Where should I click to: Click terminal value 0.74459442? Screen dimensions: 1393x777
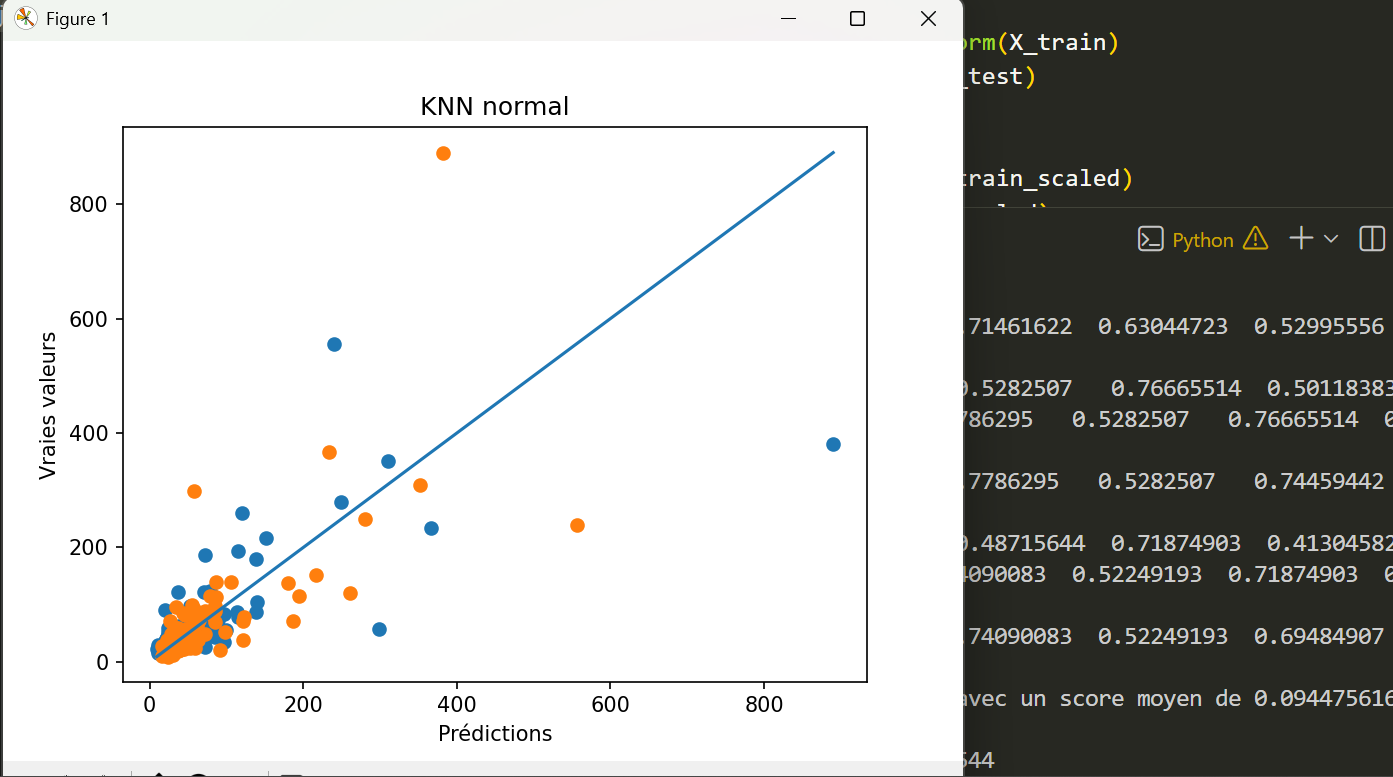[1319, 481]
